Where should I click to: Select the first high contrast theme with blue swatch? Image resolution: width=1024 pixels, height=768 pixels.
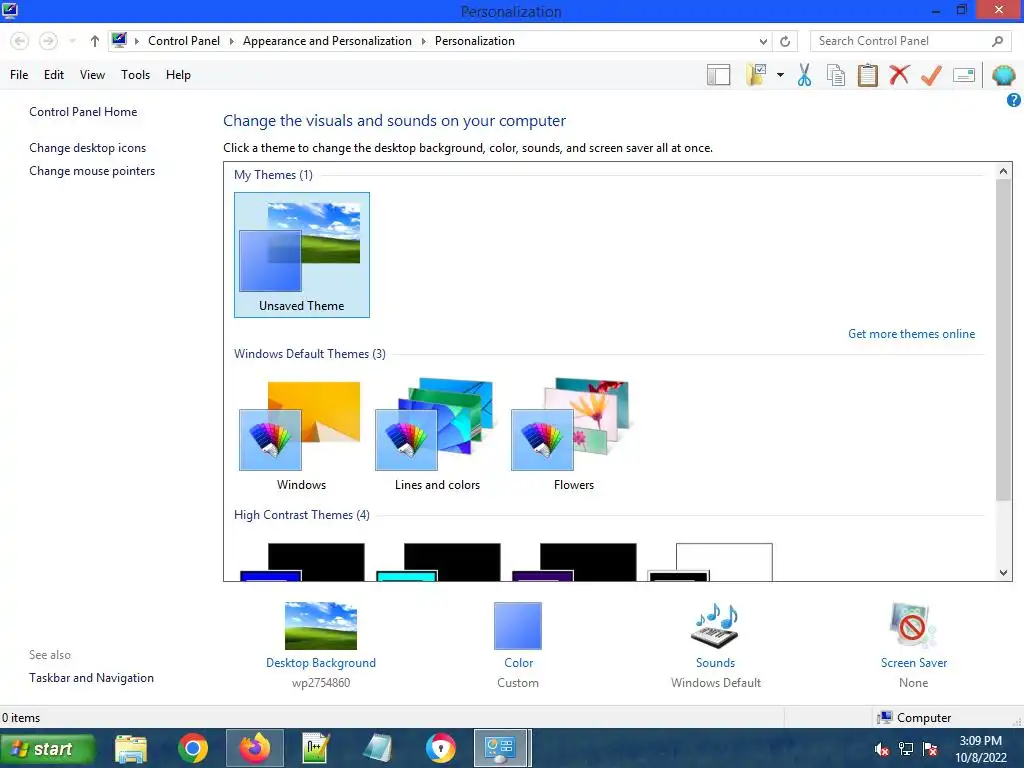point(302,562)
